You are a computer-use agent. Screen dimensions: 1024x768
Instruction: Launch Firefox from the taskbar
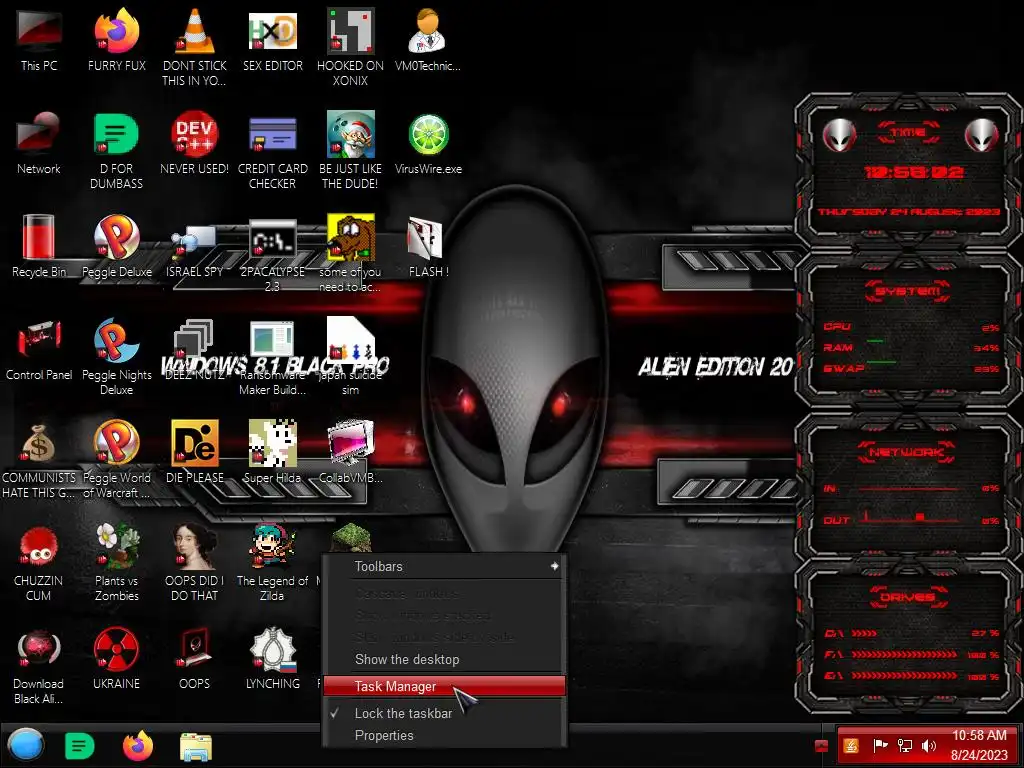point(138,746)
